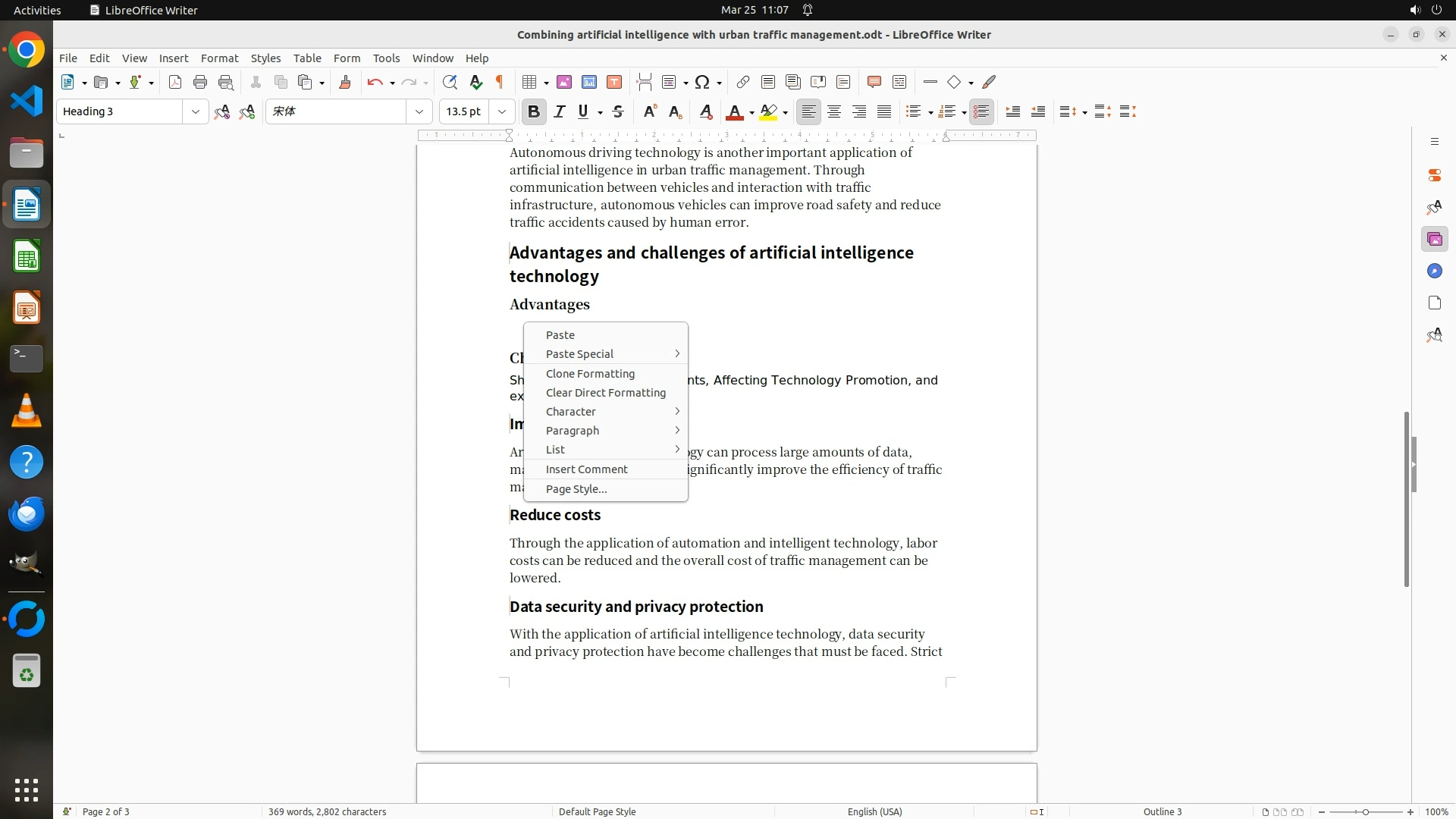Toggle Italic text formatting

[560, 111]
